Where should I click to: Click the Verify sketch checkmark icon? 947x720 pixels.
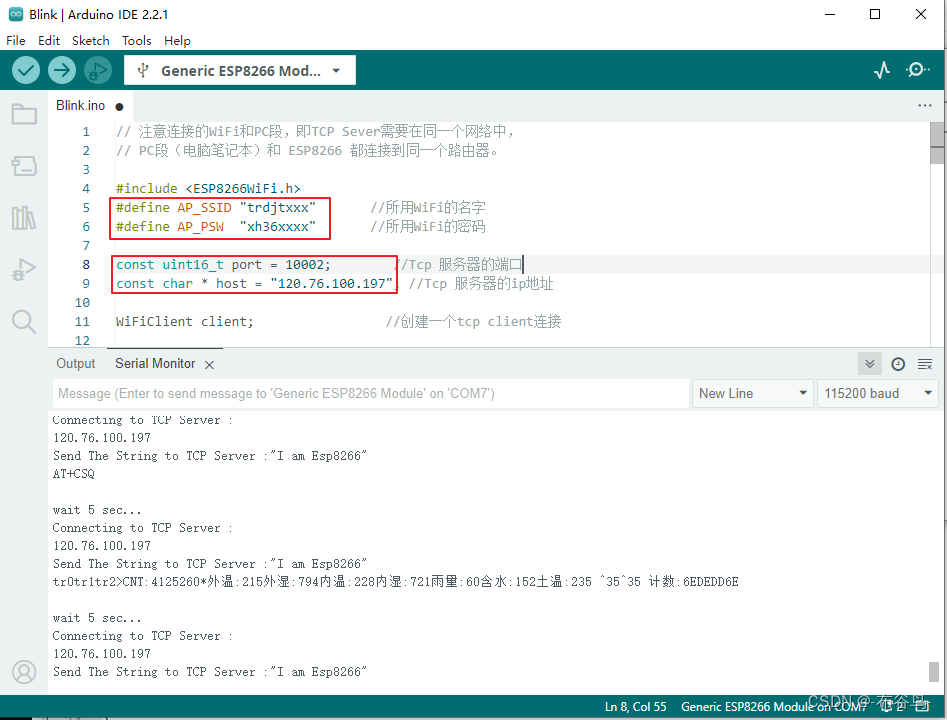(25, 70)
